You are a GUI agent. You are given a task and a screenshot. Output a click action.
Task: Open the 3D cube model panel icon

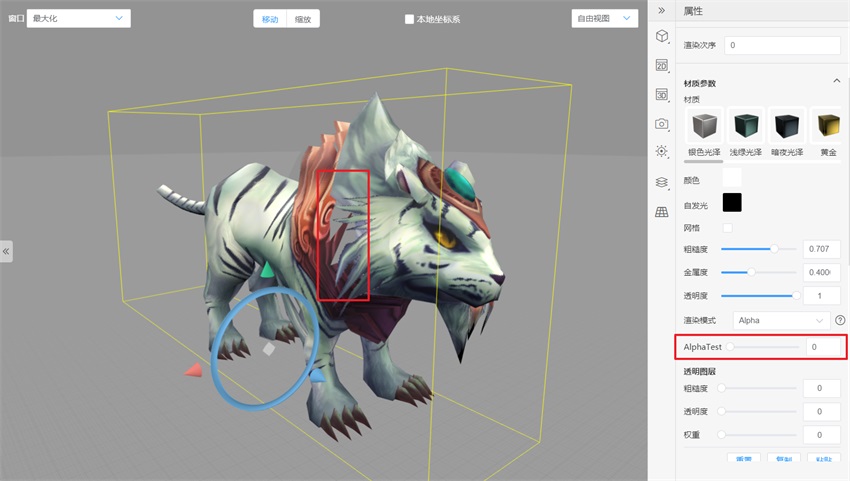(x=661, y=36)
